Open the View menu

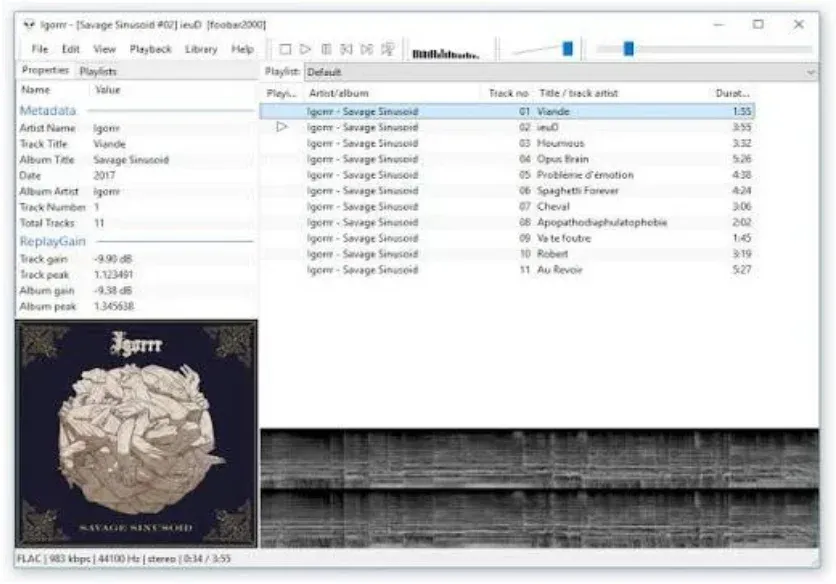point(104,49)
